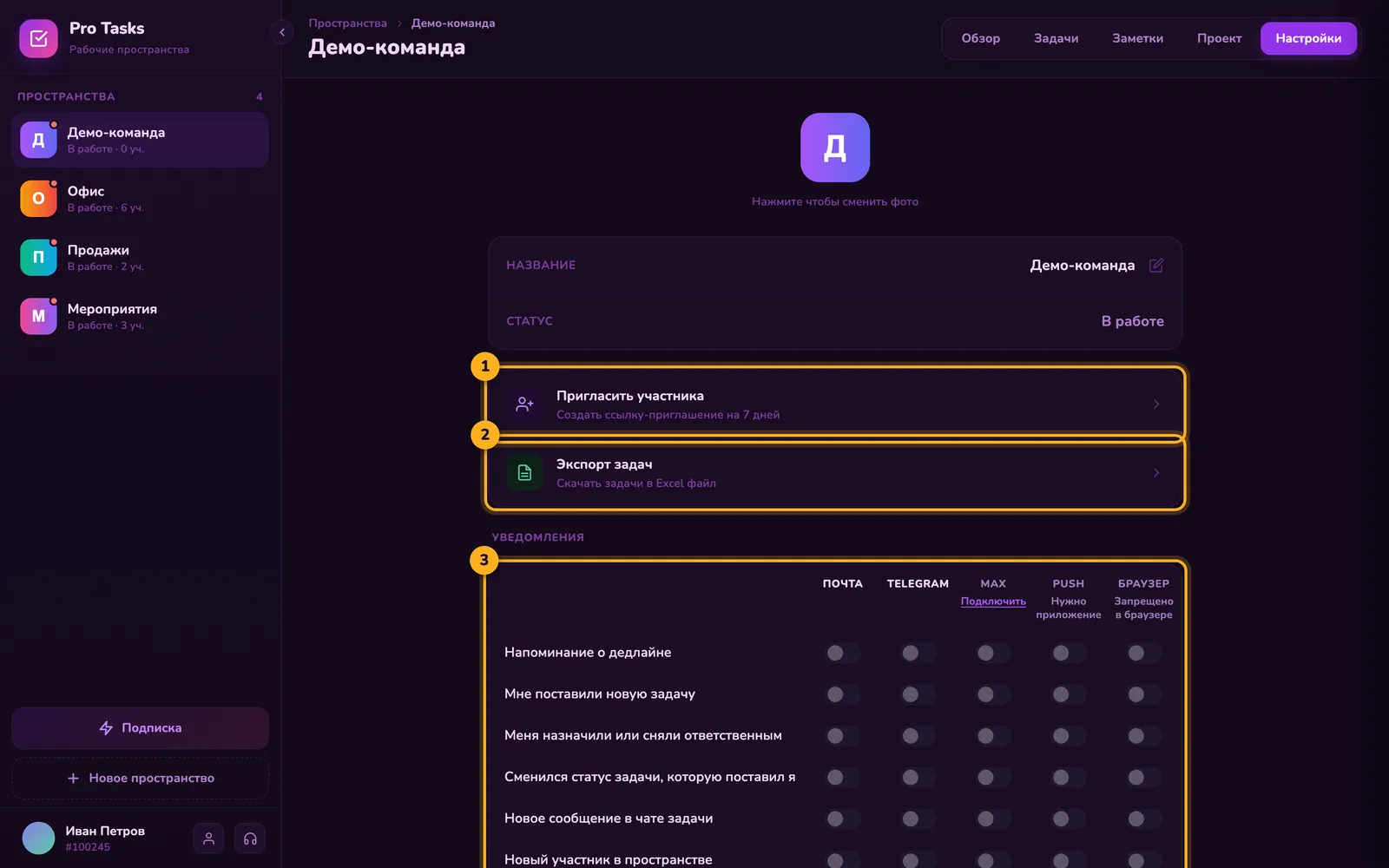Toggle Push for Сменился статус задачи
The image size is (1389, 868).
click(1069, 778)
